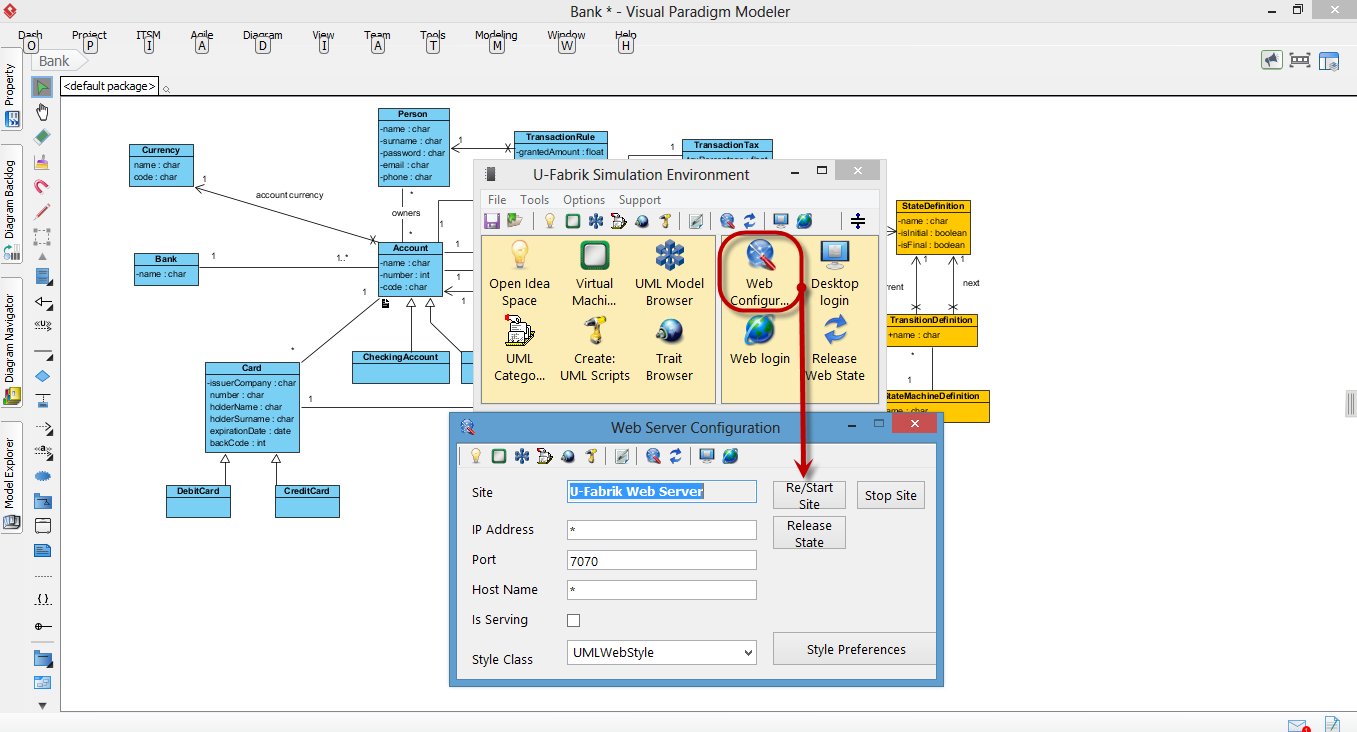Screen dimensions: 1357x732
Task: Select the hand pan tool in palette
Action: point(42,111)
